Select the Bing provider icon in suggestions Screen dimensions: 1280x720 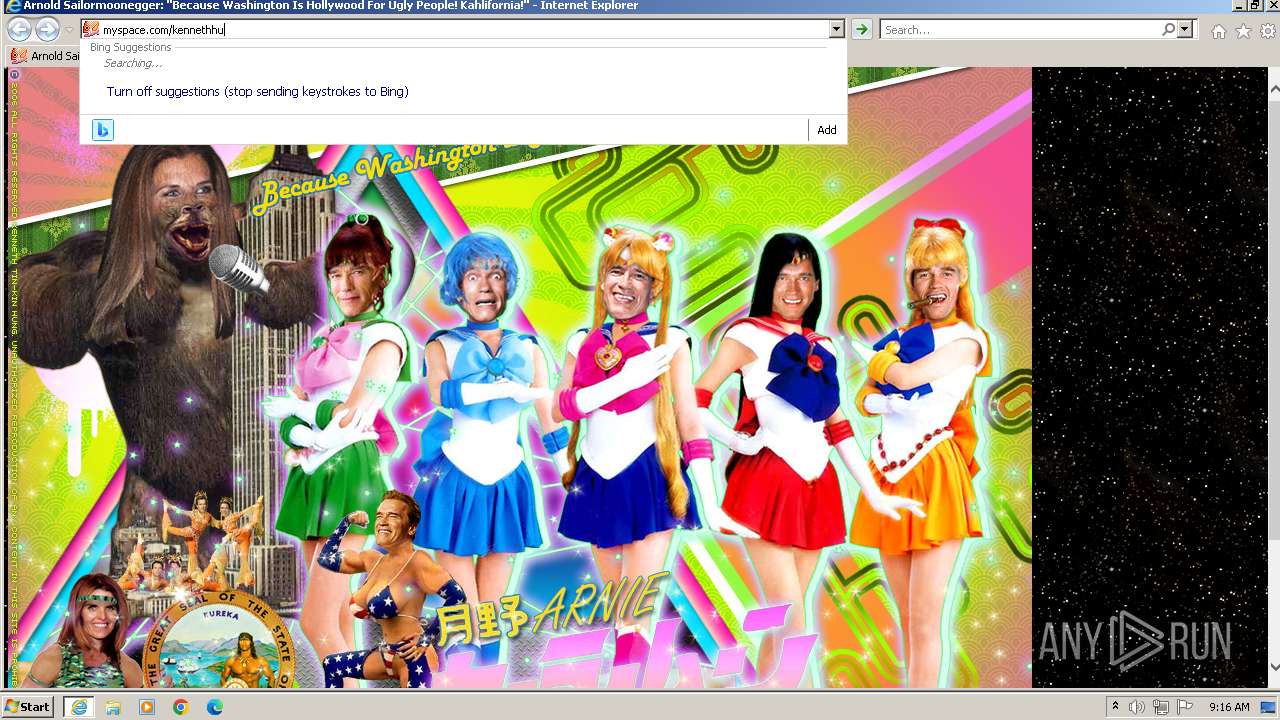(102, 130)
